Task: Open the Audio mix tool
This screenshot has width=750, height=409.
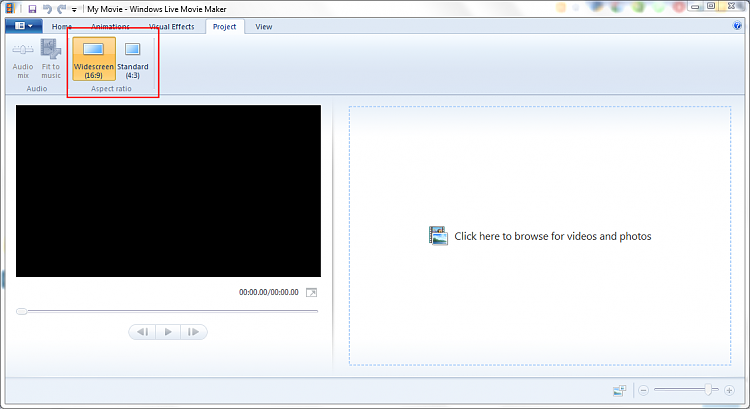Action: coord(23,59)
